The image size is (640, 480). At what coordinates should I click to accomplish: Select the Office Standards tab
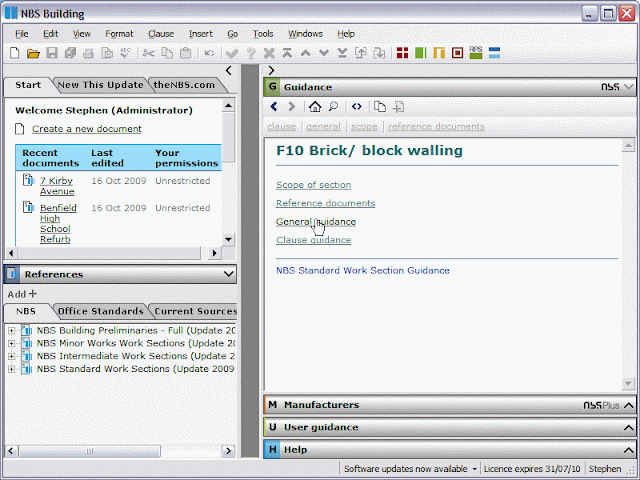(x=100, y=311)
